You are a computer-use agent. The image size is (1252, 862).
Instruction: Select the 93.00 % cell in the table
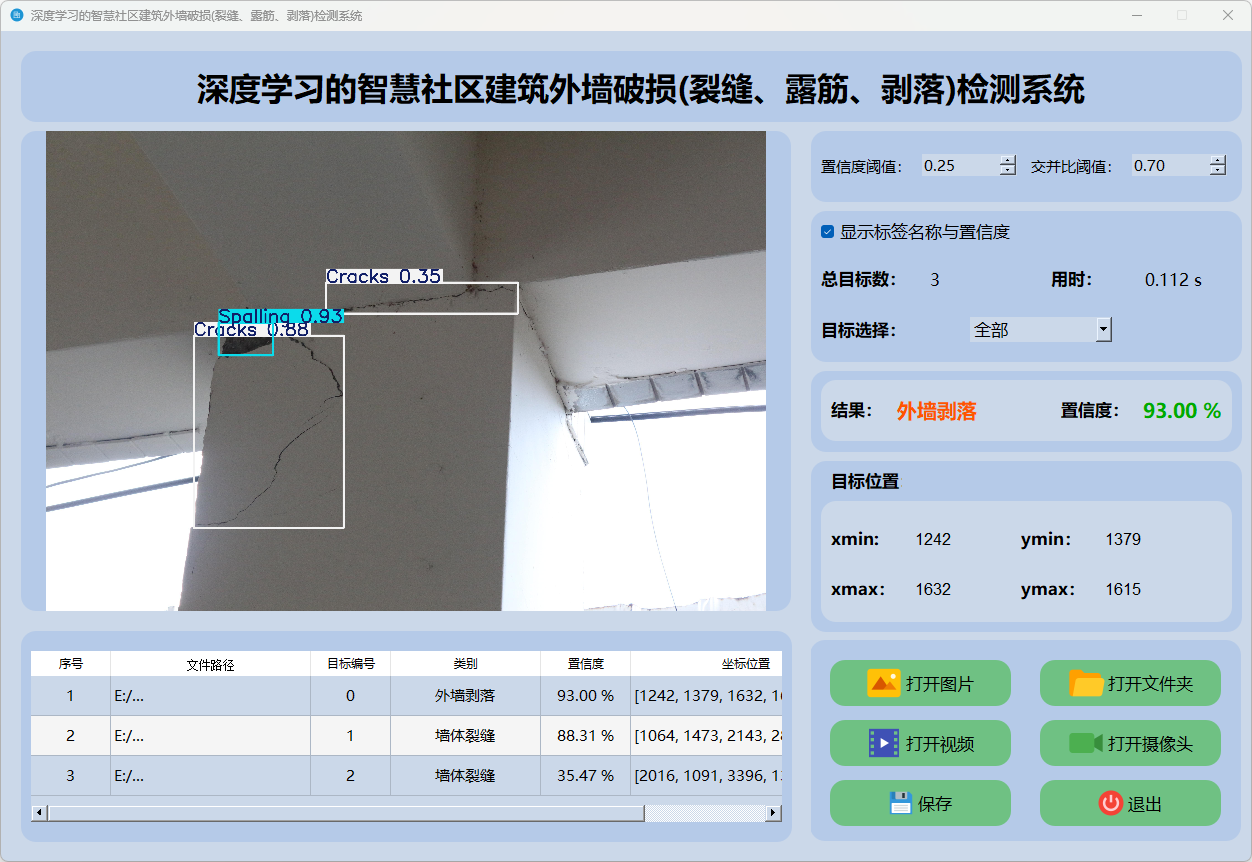586,696
